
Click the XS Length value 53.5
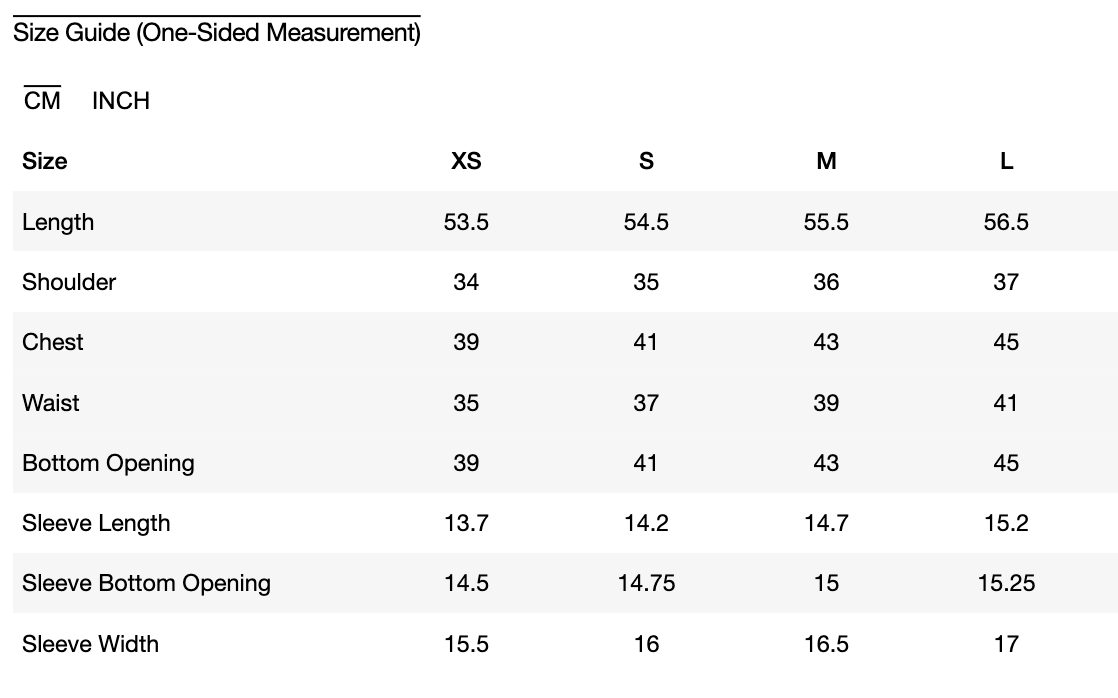tap(466, 222)
